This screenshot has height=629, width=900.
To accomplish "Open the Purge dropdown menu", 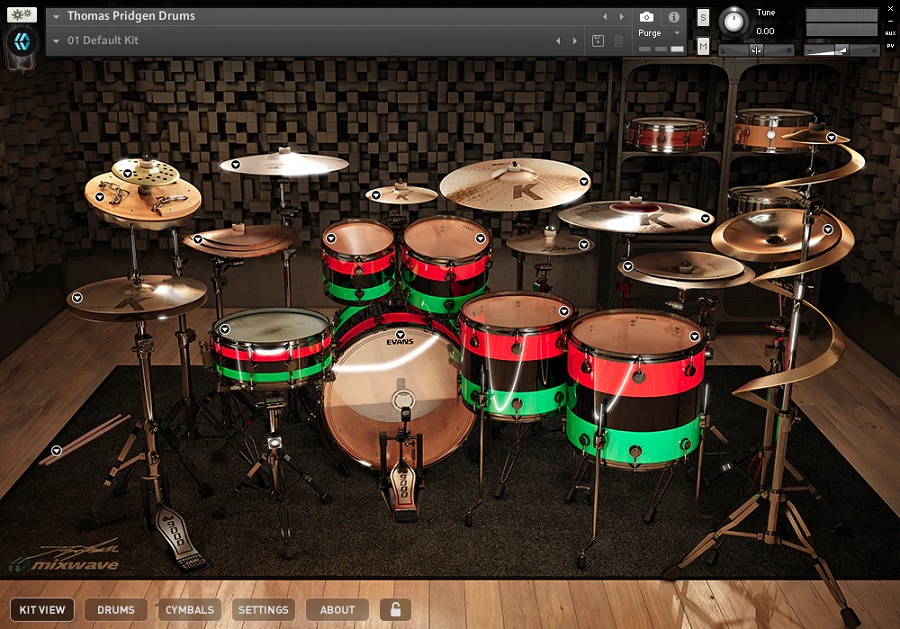I will (659, 33).
